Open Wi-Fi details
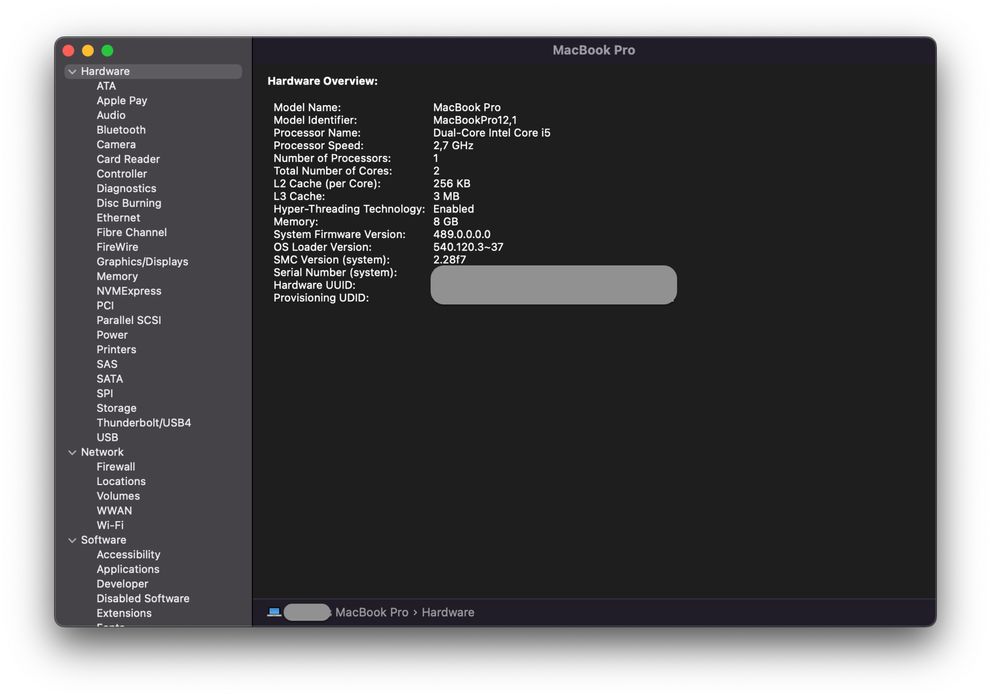This screenshot has height=699, width=991. tap(110, 525)
